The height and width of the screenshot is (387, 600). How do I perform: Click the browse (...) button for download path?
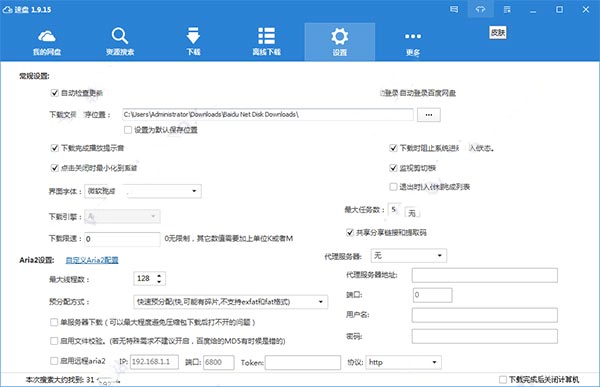[429, 115]
